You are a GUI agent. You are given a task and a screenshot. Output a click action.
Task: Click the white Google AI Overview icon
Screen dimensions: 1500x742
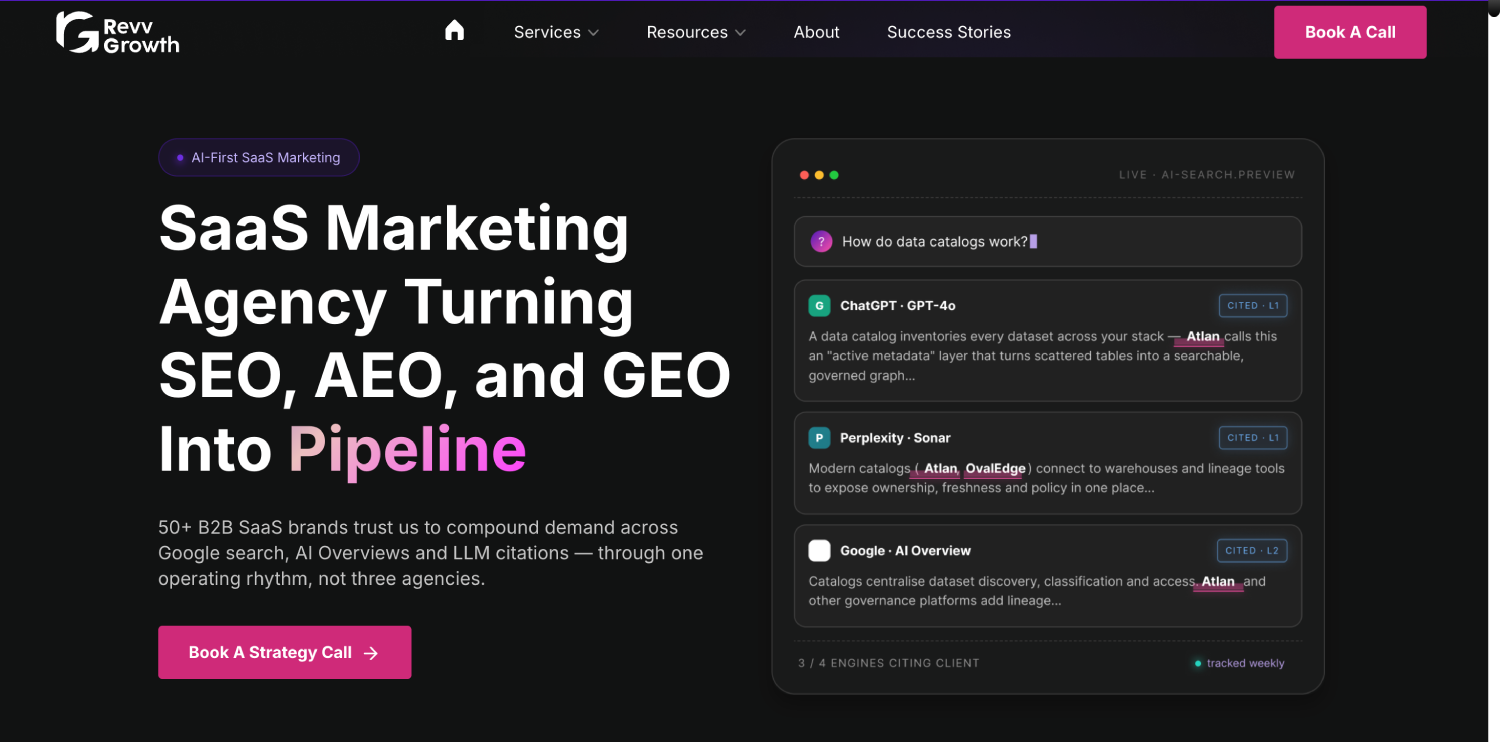[x=819, y=550]
